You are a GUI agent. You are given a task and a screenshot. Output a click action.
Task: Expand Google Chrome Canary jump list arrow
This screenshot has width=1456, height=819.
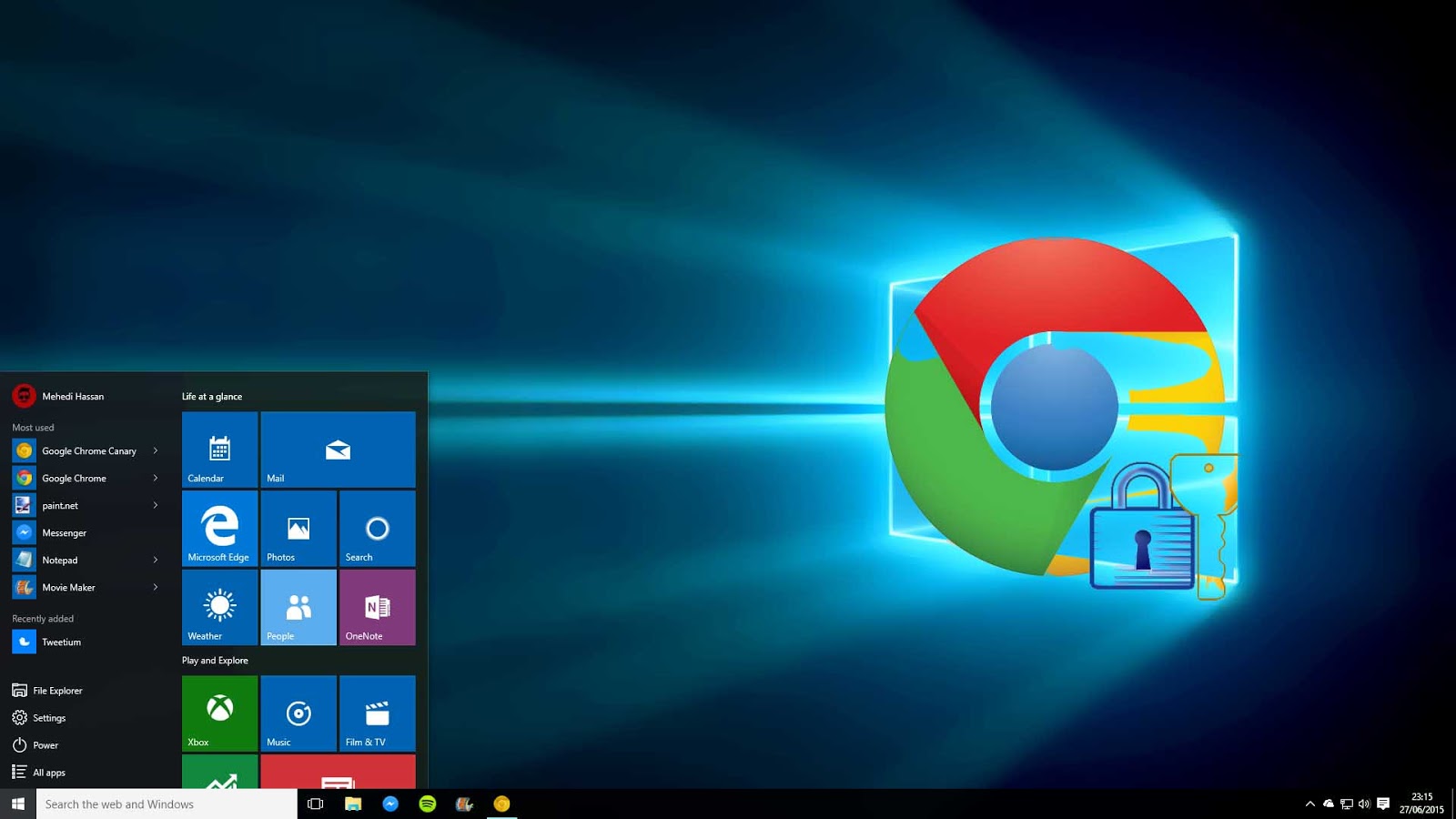(156, 450)
